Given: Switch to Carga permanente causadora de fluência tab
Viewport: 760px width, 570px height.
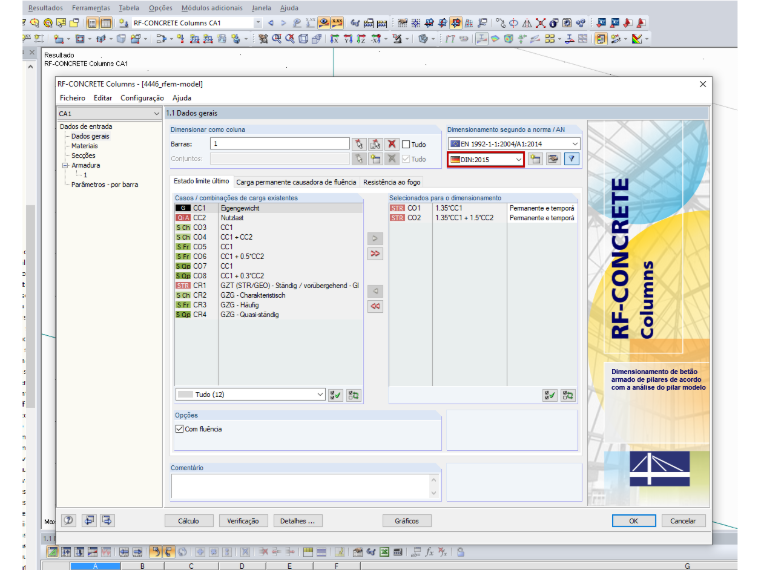Looking at the screenshot, I should click(x=296, y=182).
